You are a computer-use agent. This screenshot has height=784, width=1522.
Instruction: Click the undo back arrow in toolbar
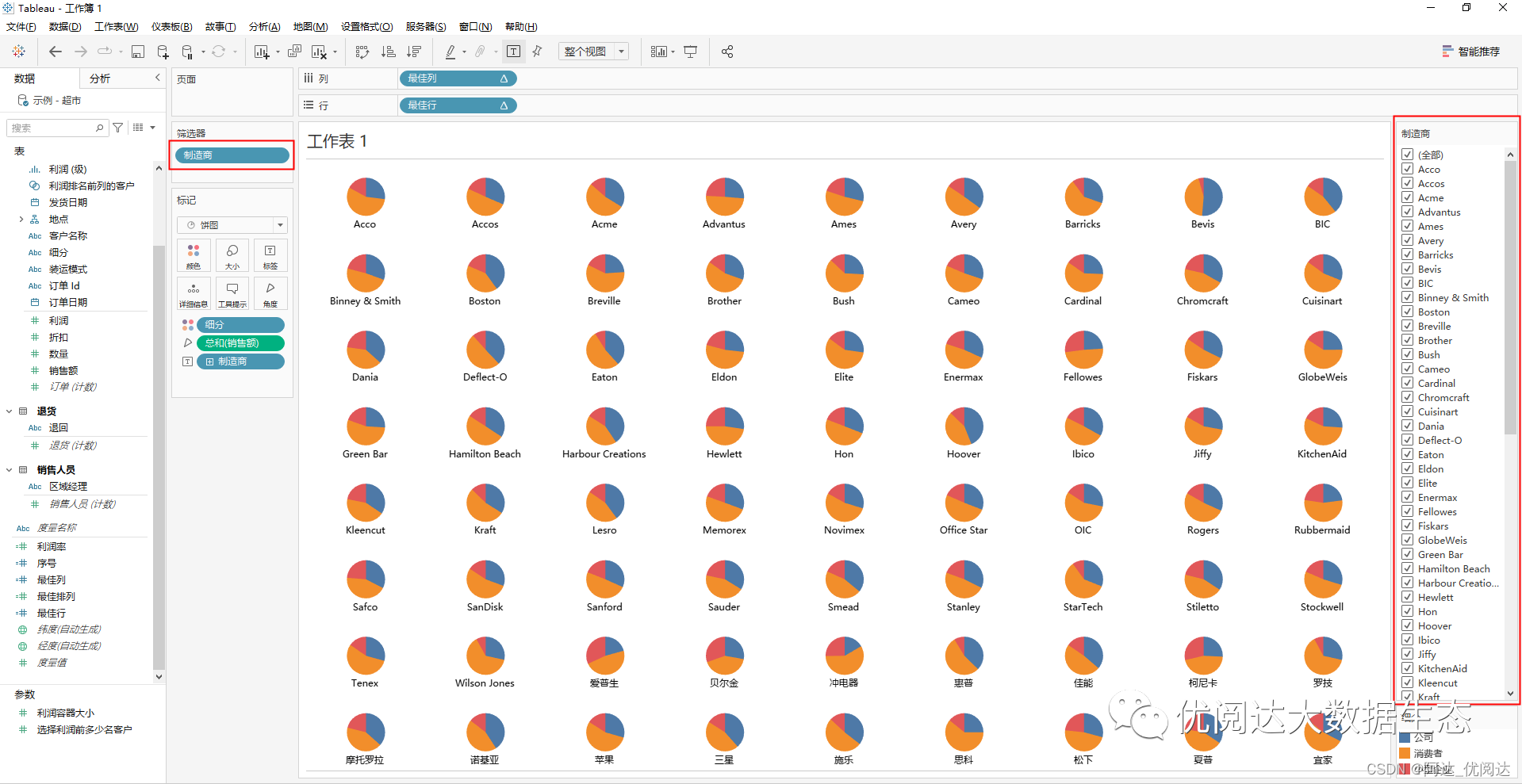(x=55, y=52)
